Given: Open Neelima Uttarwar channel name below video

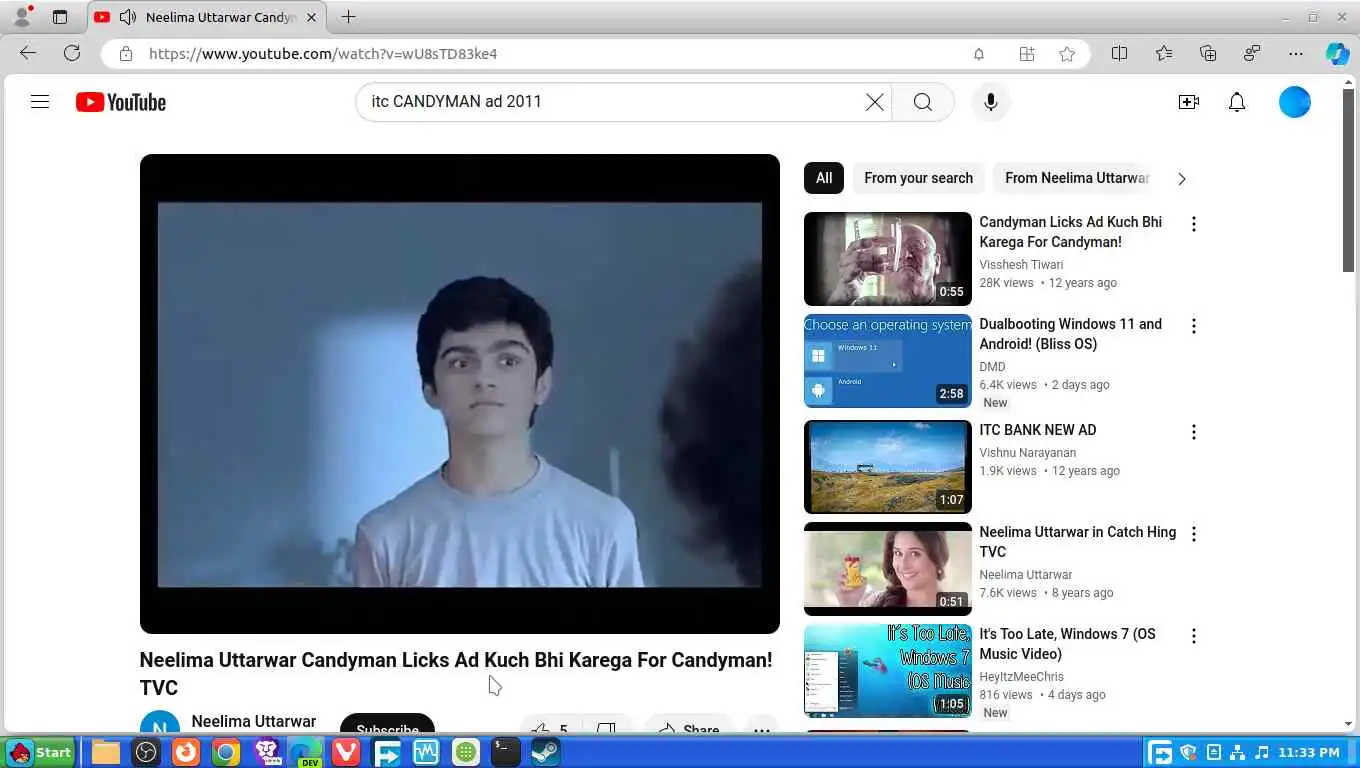Looking at the screenshot, I should (254, 721).
